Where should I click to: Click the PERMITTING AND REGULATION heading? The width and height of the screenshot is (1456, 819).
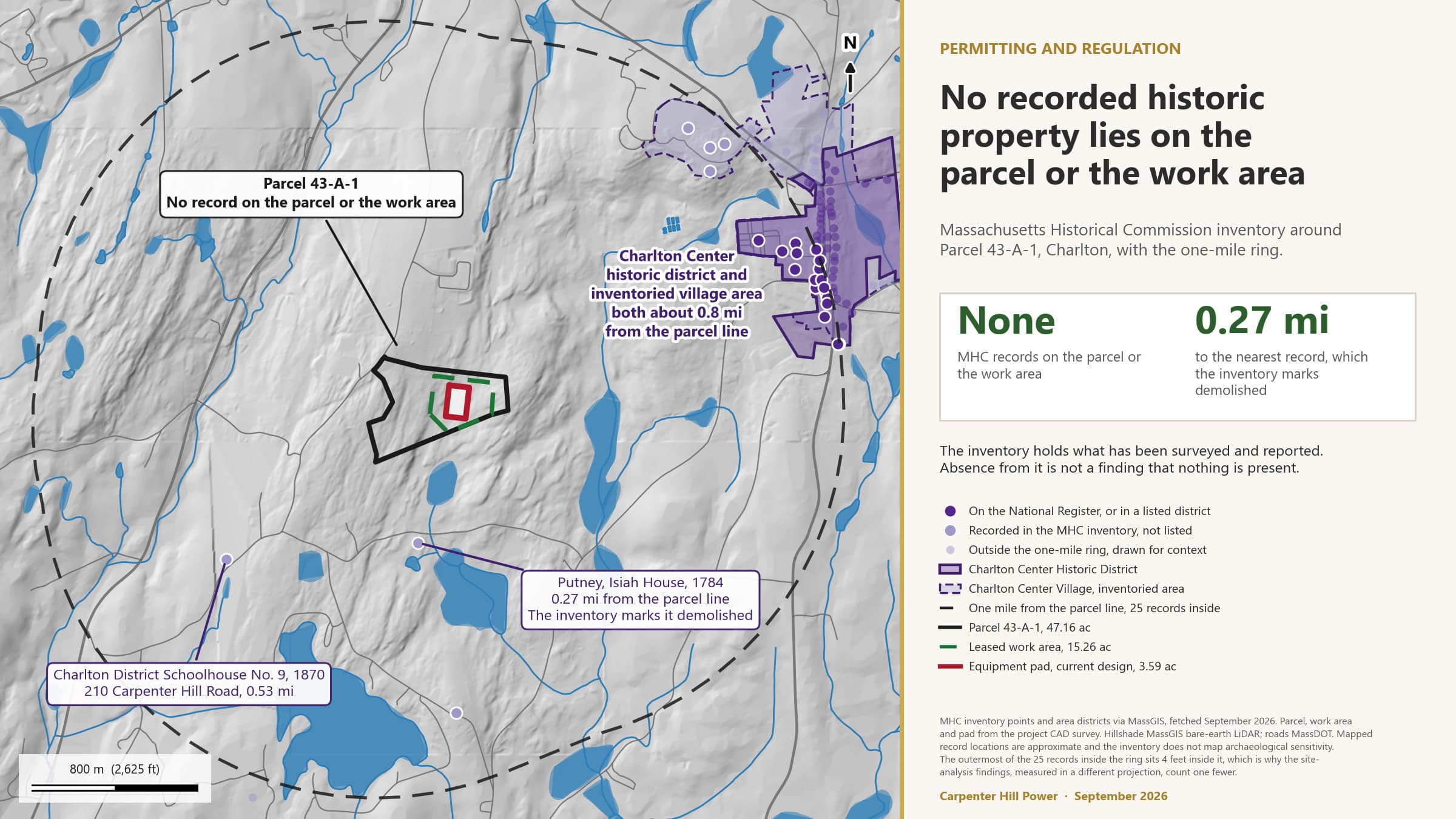click(x=1060, y=49)
